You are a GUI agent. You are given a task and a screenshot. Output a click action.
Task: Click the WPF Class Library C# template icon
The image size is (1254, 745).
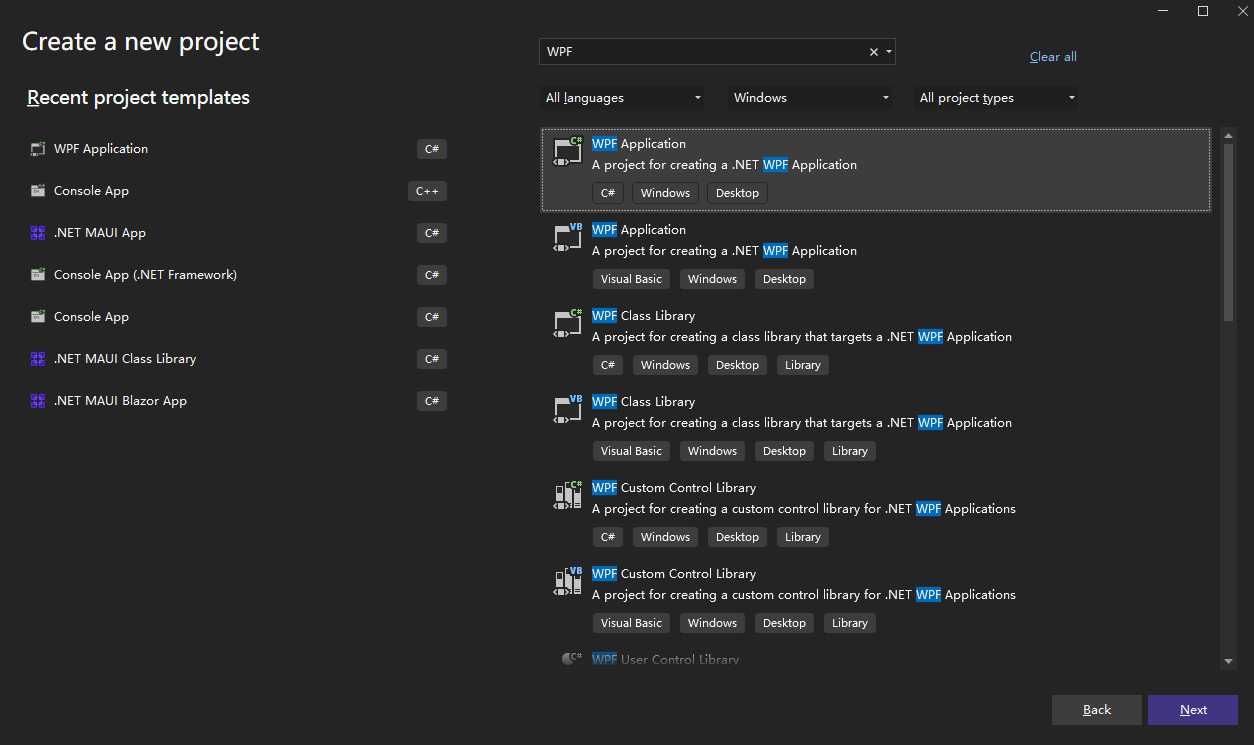(566, 324)
